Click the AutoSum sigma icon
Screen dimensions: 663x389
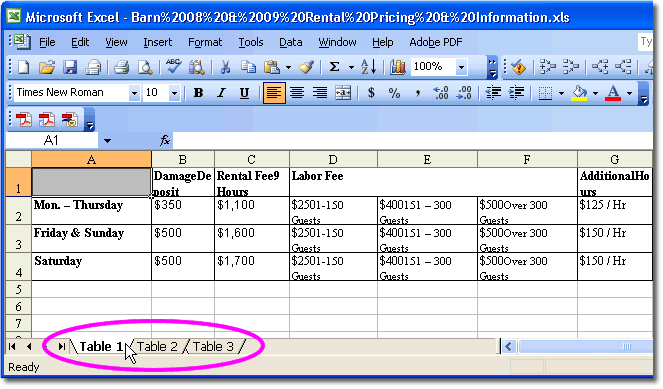pyautogui.click(x=334, y=67)
